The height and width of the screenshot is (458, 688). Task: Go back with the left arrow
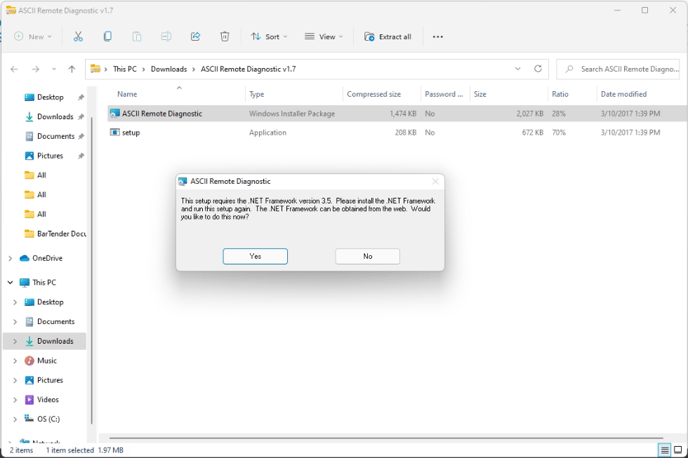14,69
